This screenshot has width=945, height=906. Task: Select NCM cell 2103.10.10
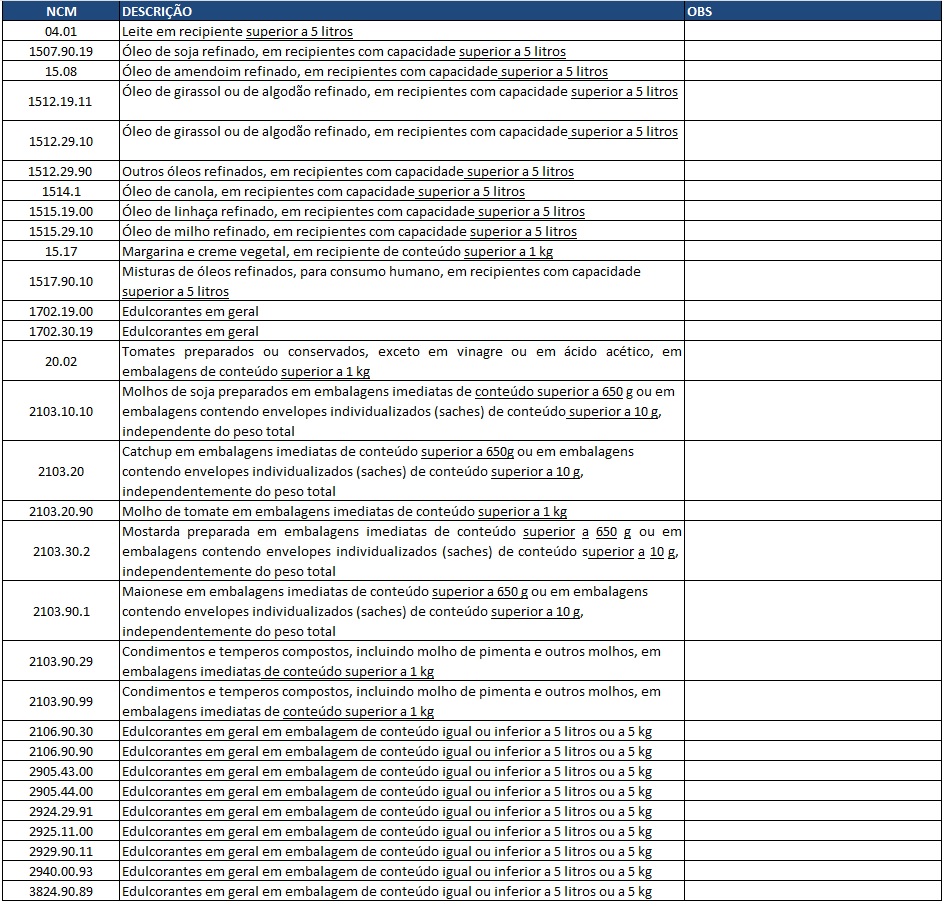point(61,411)
